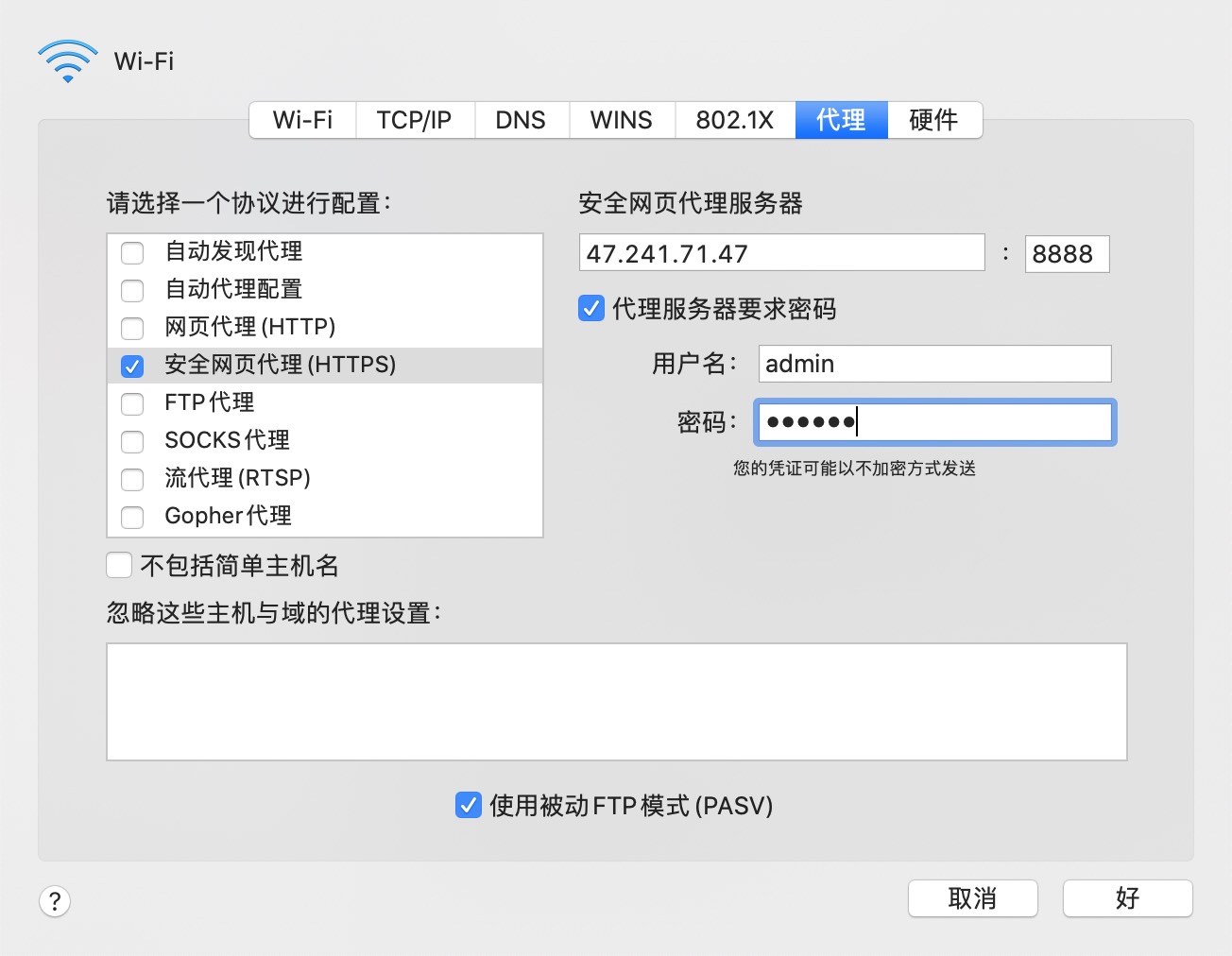
Task: Toggle 代理服务器要求密码 checkbox
Action: pyautogui.click(x=591, y=308)
